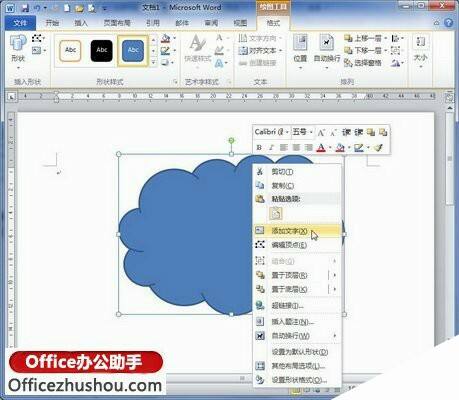Viewport: 459px width, 400px height.
Task: Choose 设置形状格式 in context menu
Action: 297,380
